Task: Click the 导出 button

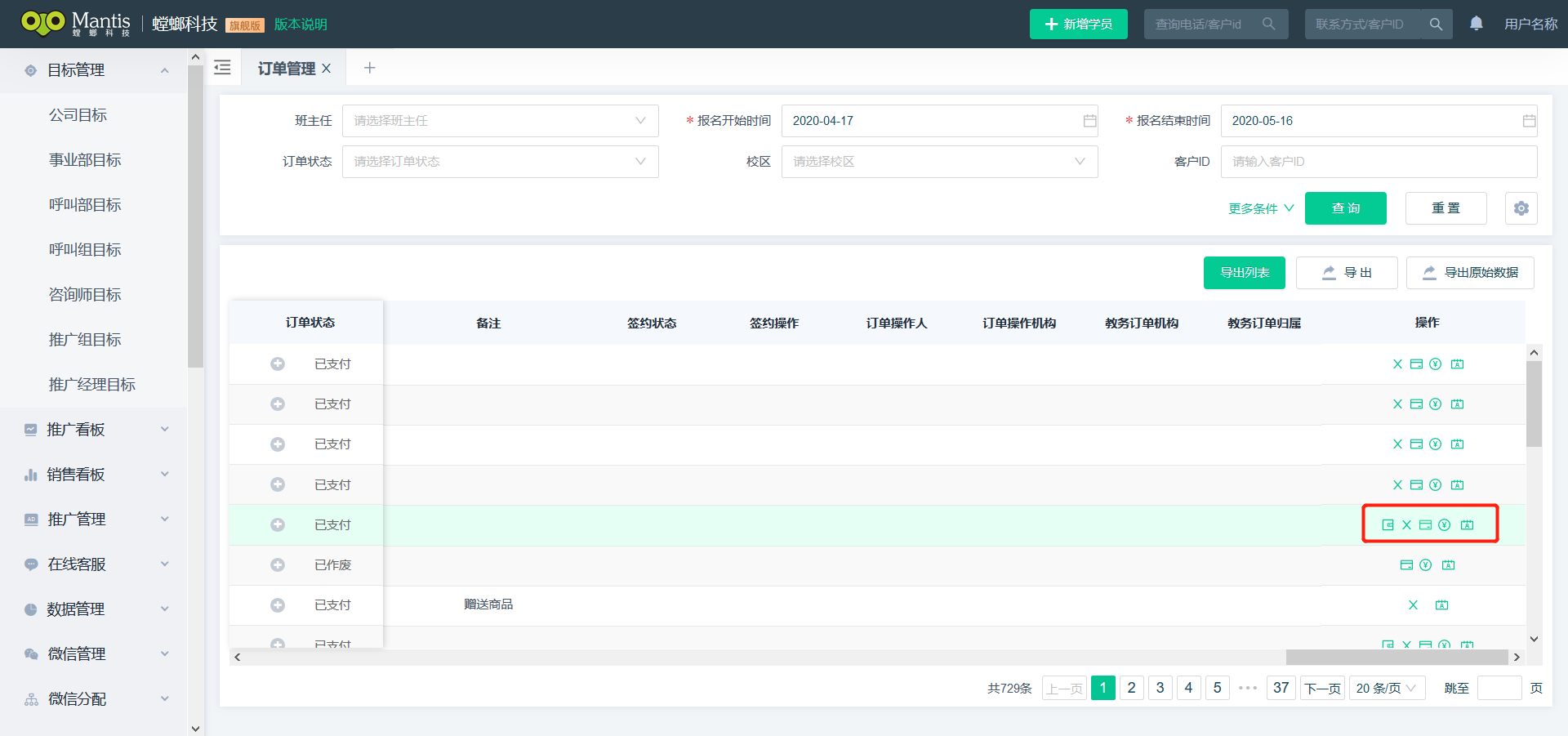Action: point(1346,273)
